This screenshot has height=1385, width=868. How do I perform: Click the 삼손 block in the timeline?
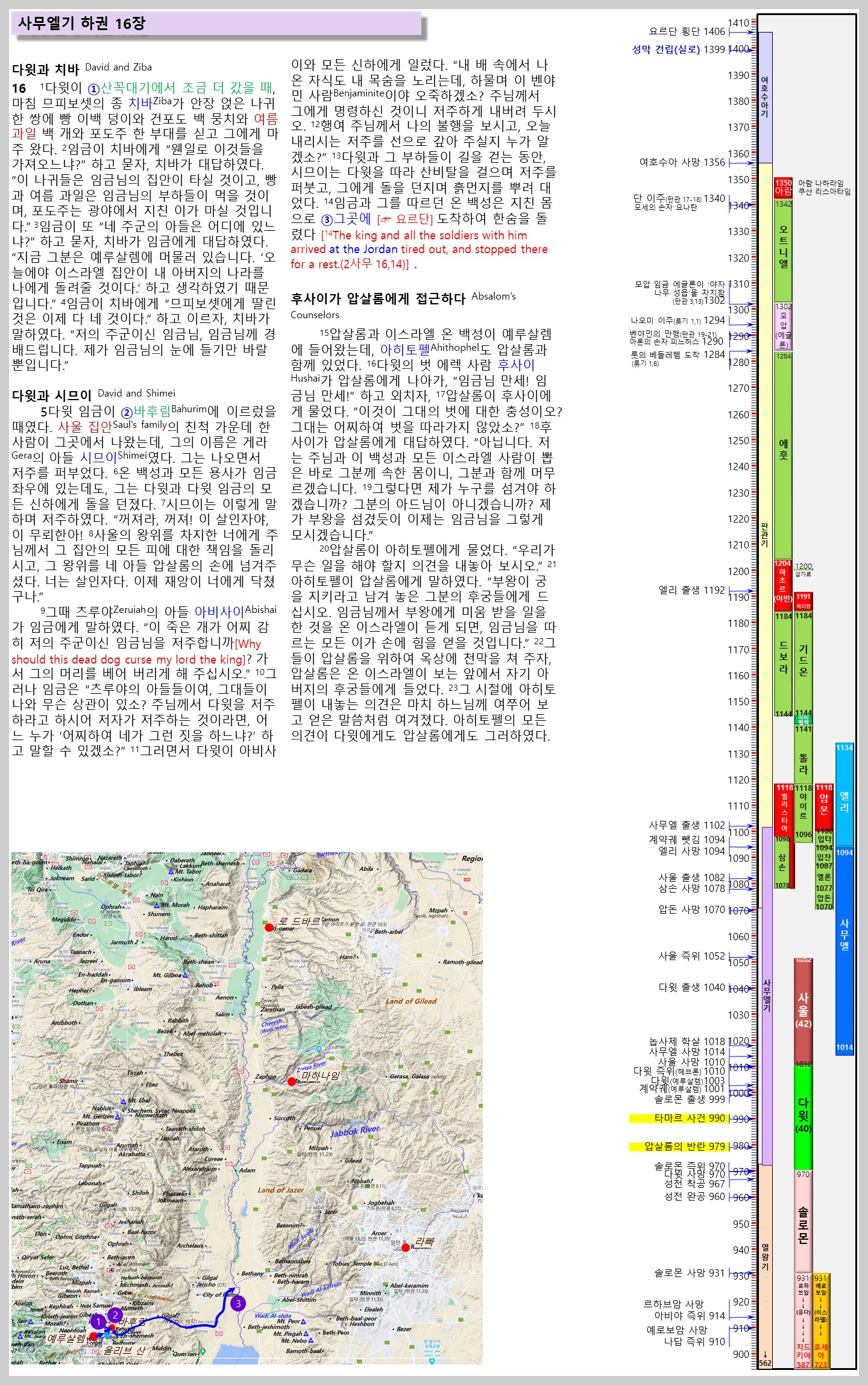[782, 862]
